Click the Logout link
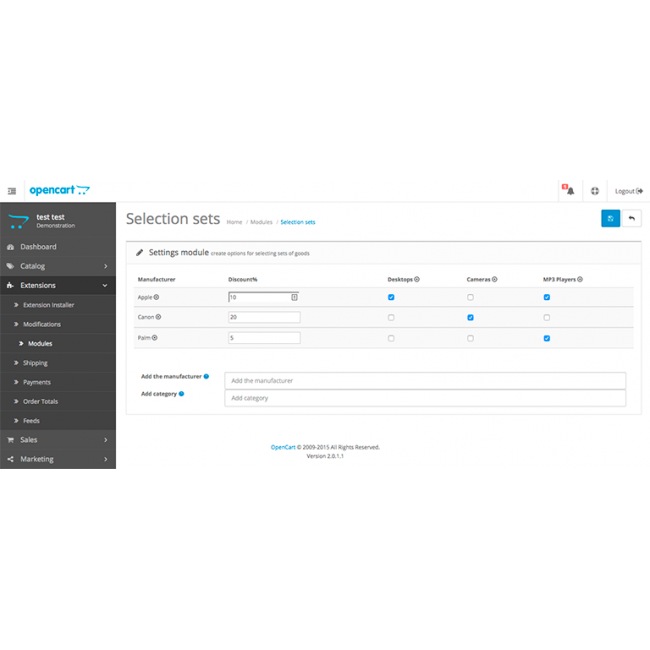Screen dimensions: 650x650 click(628, 191)
